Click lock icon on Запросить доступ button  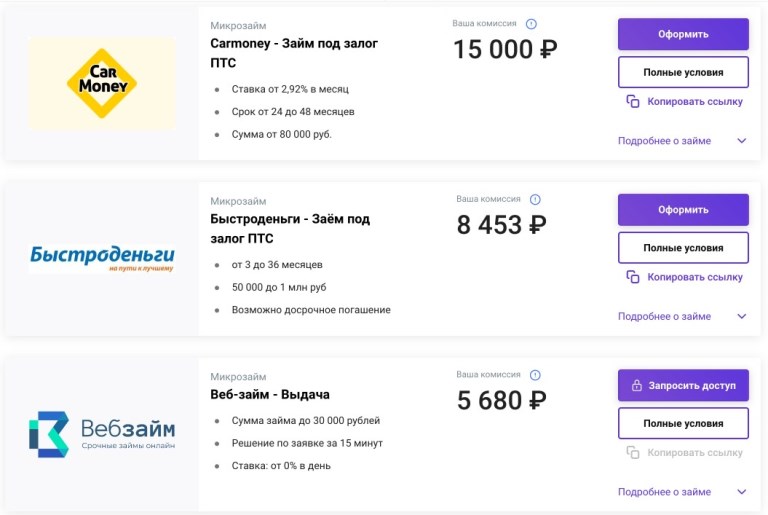[636, 385]
